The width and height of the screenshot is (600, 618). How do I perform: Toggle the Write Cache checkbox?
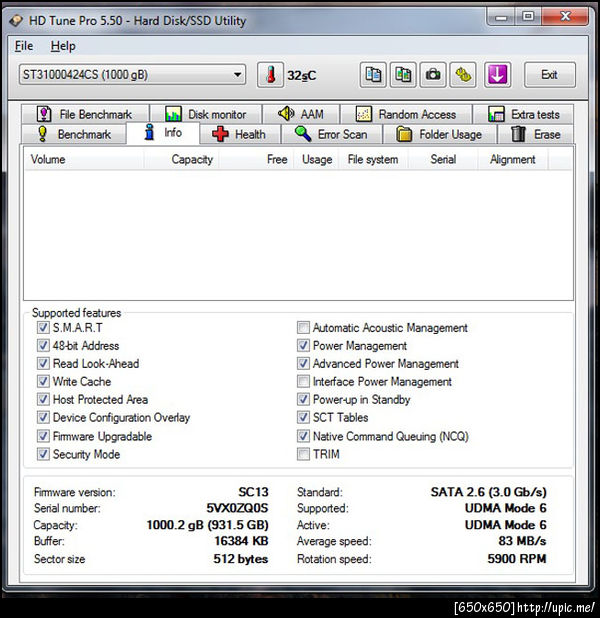(x=43, y=382)
